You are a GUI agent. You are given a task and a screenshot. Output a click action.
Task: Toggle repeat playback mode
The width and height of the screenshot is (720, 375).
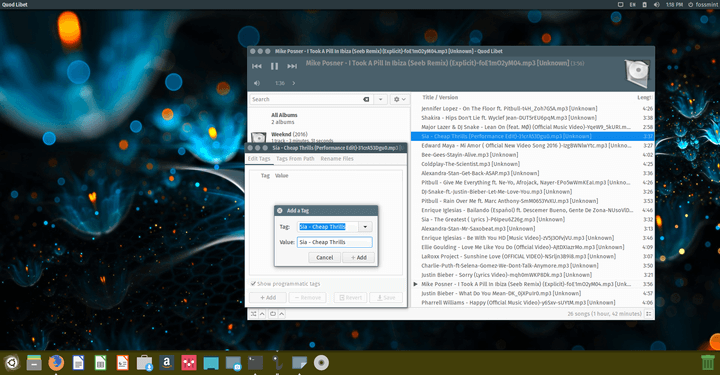[273, 314]
